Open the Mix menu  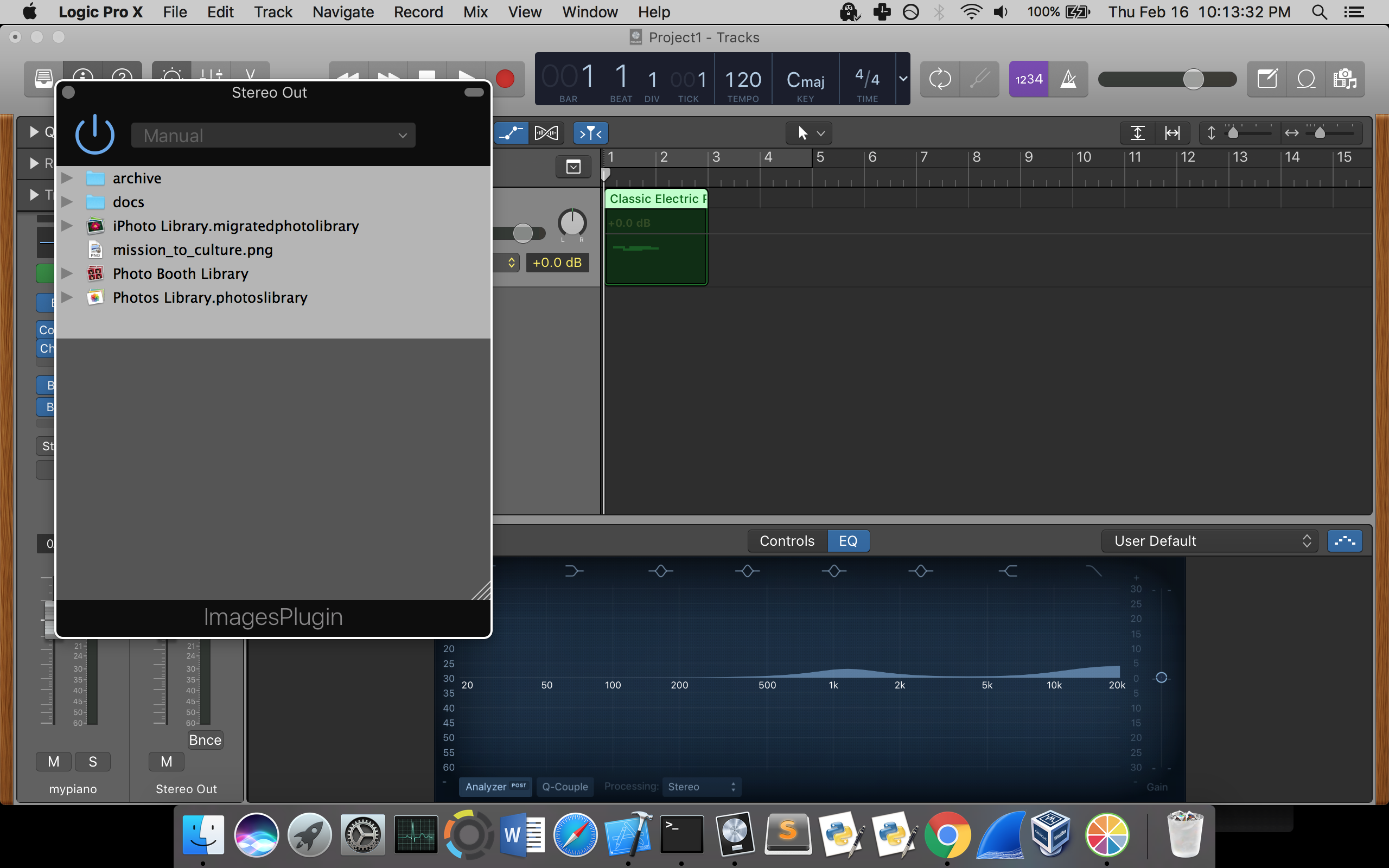(475, 12)
